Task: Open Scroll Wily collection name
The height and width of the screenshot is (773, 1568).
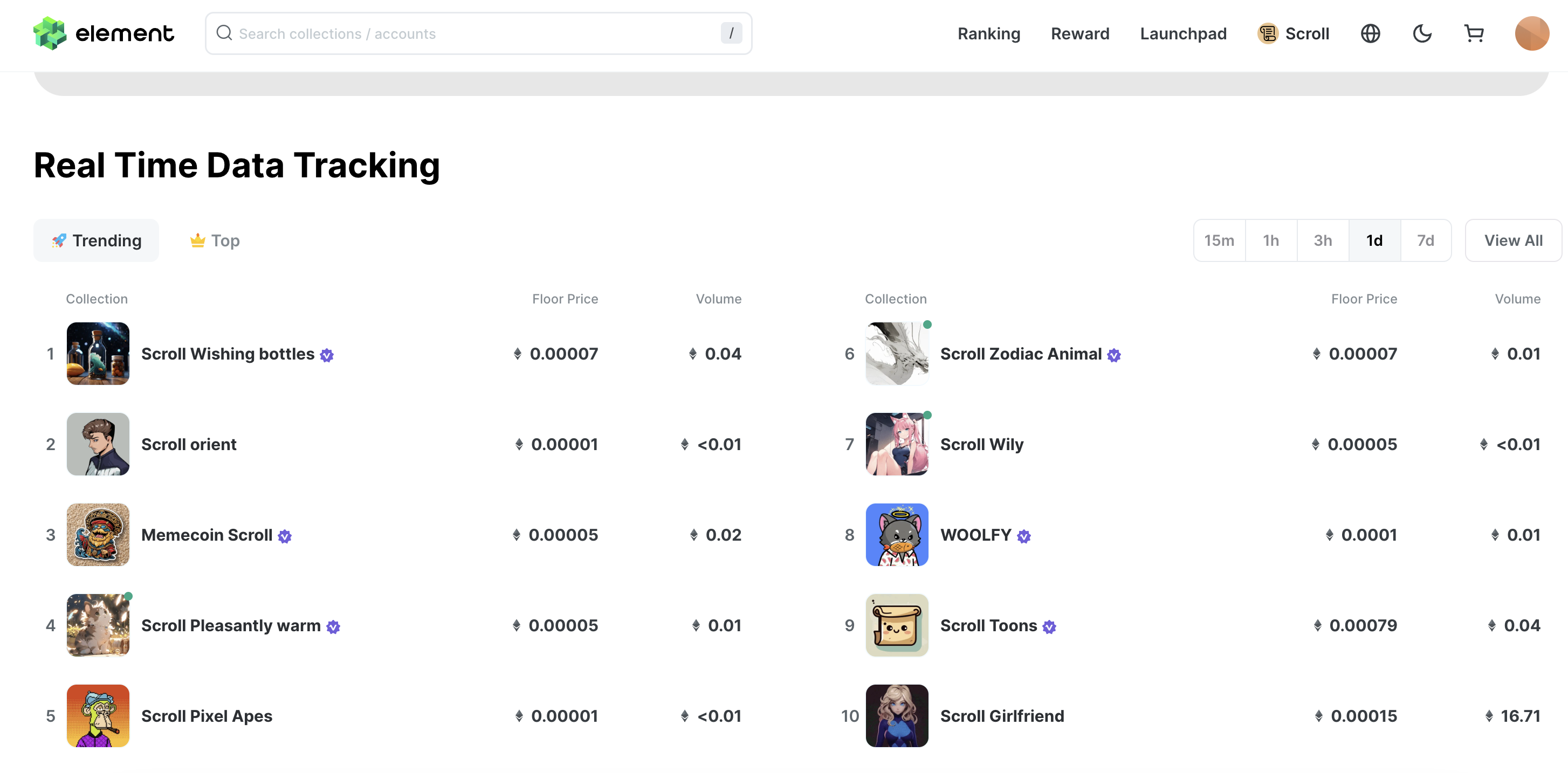Action: [982, 445]
